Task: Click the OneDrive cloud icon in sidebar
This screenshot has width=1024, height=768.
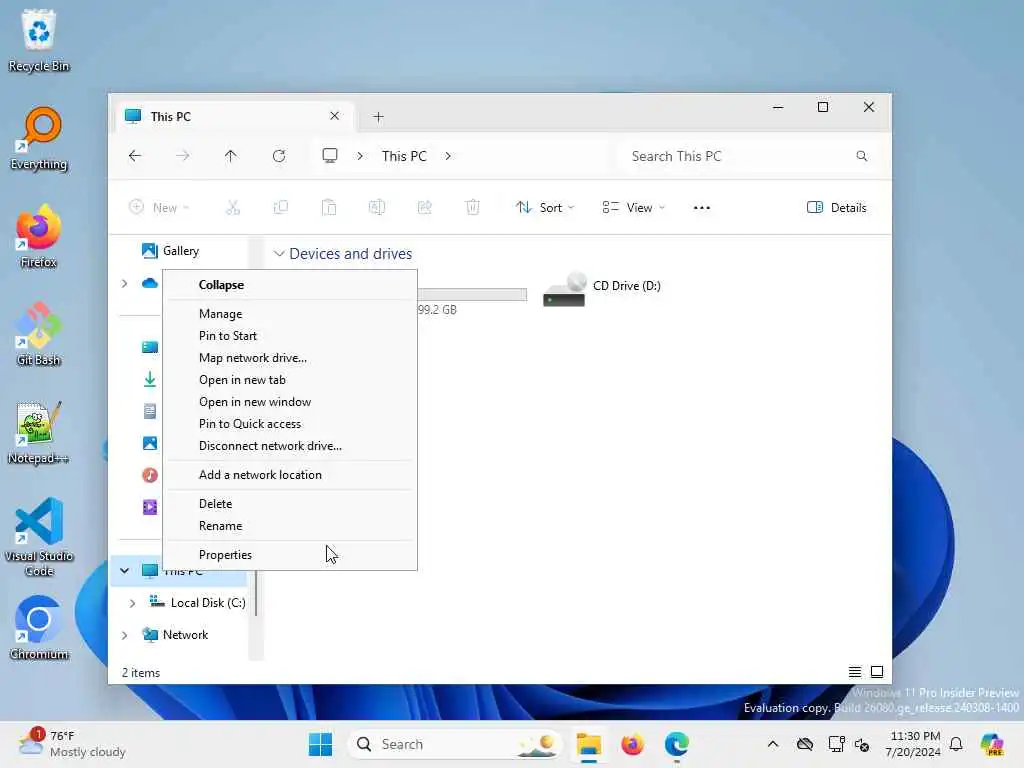Action: tap(150, 283)
